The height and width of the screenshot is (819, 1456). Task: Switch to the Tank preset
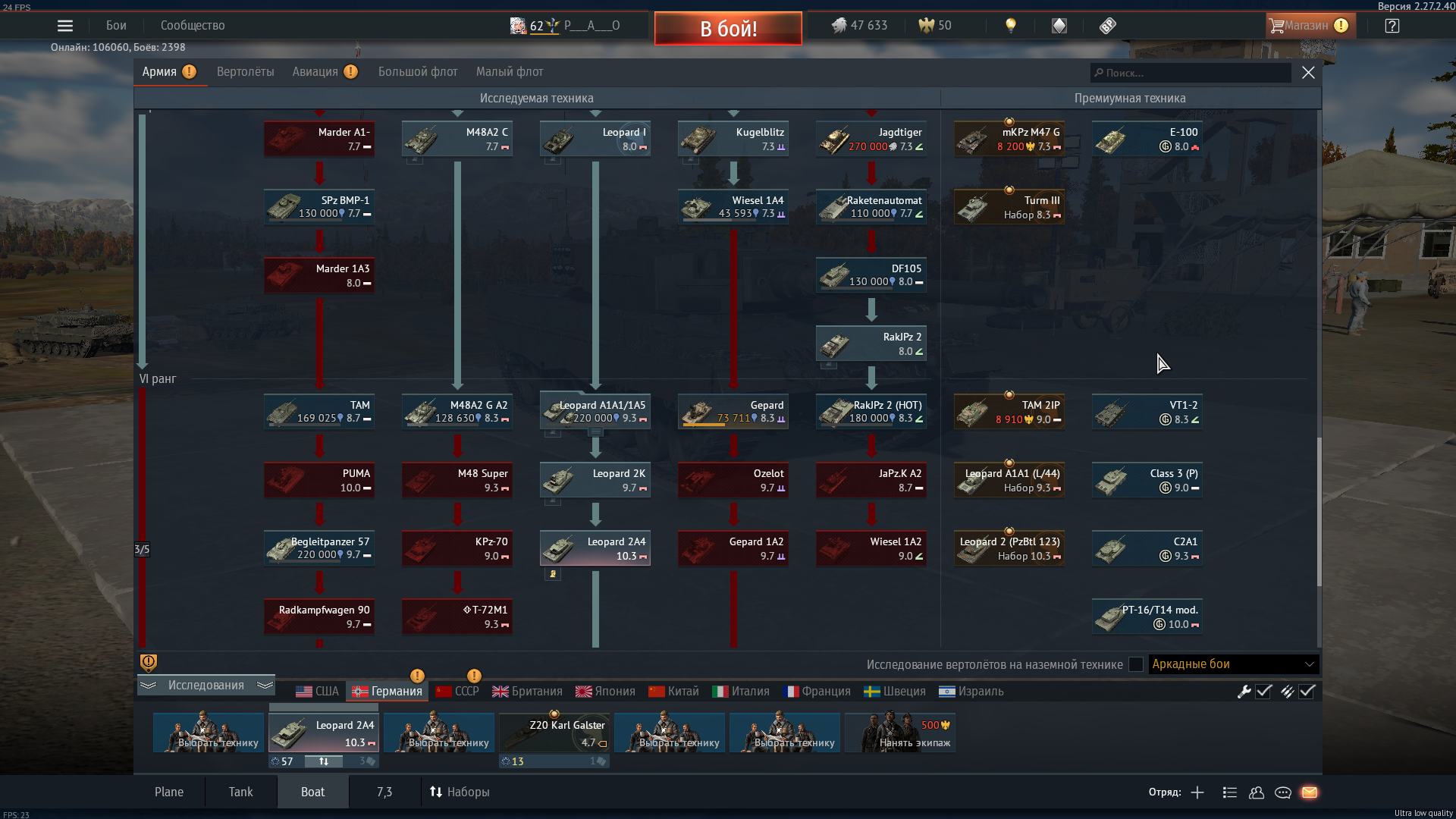240,792
